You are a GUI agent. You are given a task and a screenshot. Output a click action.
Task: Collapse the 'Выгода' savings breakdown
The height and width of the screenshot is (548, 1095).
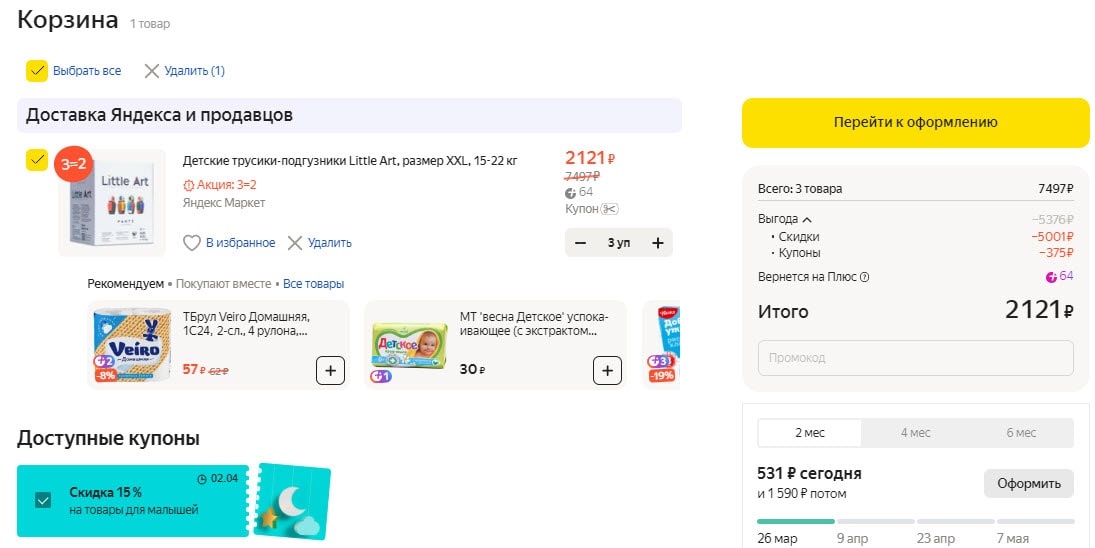[x=807, y=219]
